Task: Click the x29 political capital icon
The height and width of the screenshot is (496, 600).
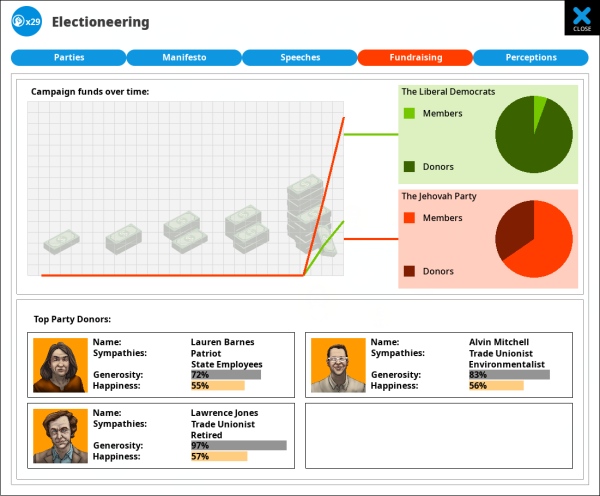Action: pyautogui.click(x=26, y=21)
